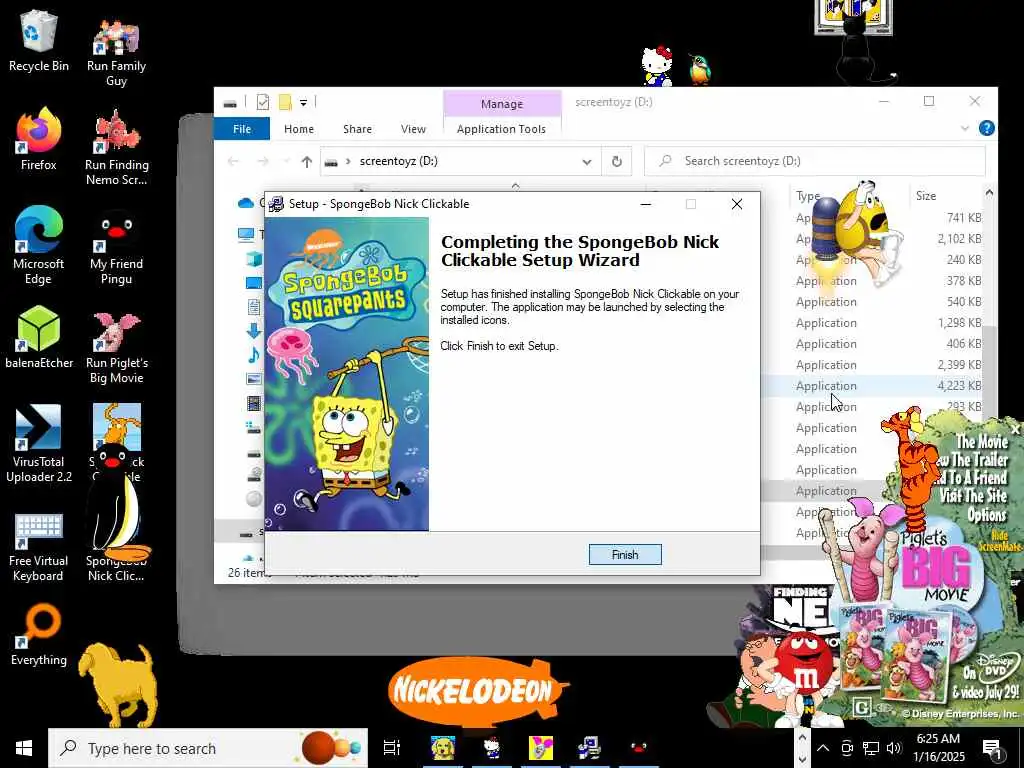Open the Everything search shortcut
This screenshot has height=768, width=1024.
pos(39,635)
